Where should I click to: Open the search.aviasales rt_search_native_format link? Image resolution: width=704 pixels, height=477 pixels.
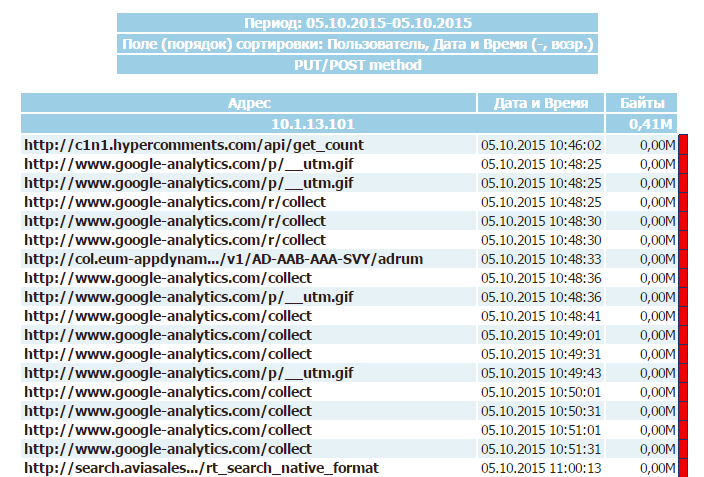tap(202, 468)
